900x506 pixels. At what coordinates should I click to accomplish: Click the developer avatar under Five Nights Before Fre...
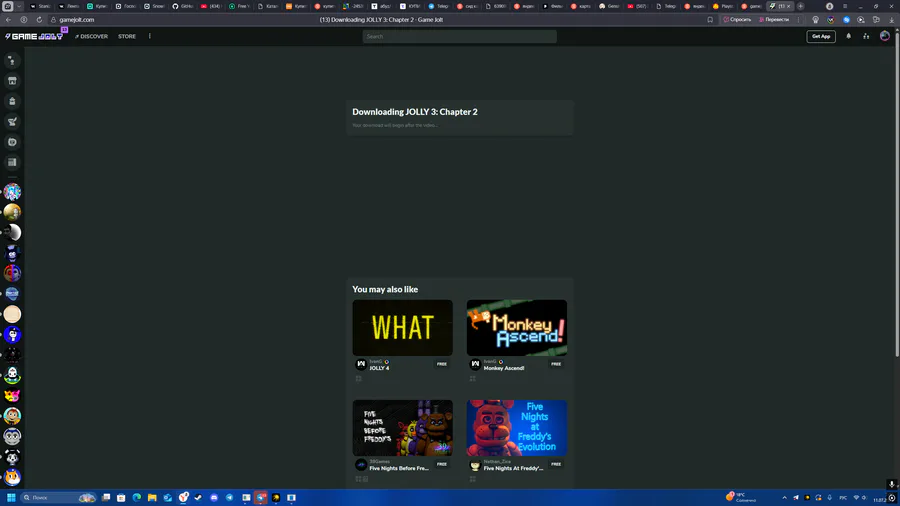pyautogui.click(x=361, y=465)
